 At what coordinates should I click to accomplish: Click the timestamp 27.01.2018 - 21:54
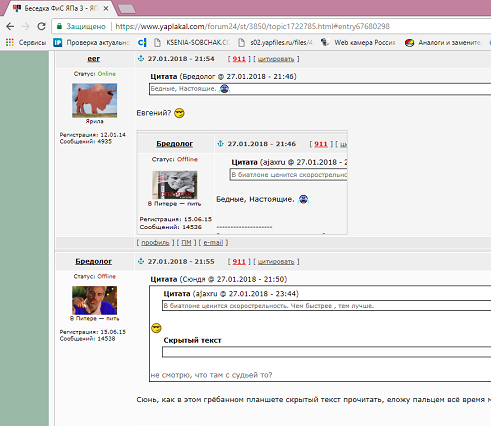tap(181, 59)
